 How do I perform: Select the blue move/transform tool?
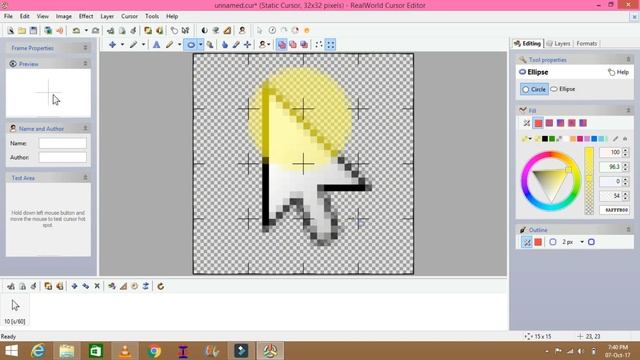pyautogui.click(x=112, y=45)
